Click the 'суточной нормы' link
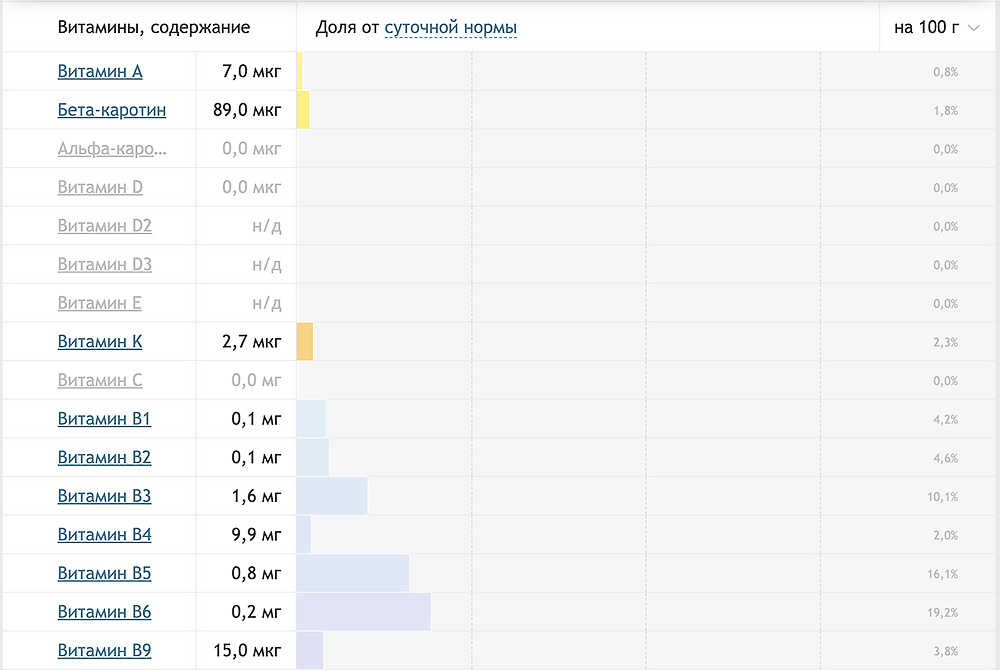Image resolution: width=1000 pixels, height=670 pixels. [450, 28]
